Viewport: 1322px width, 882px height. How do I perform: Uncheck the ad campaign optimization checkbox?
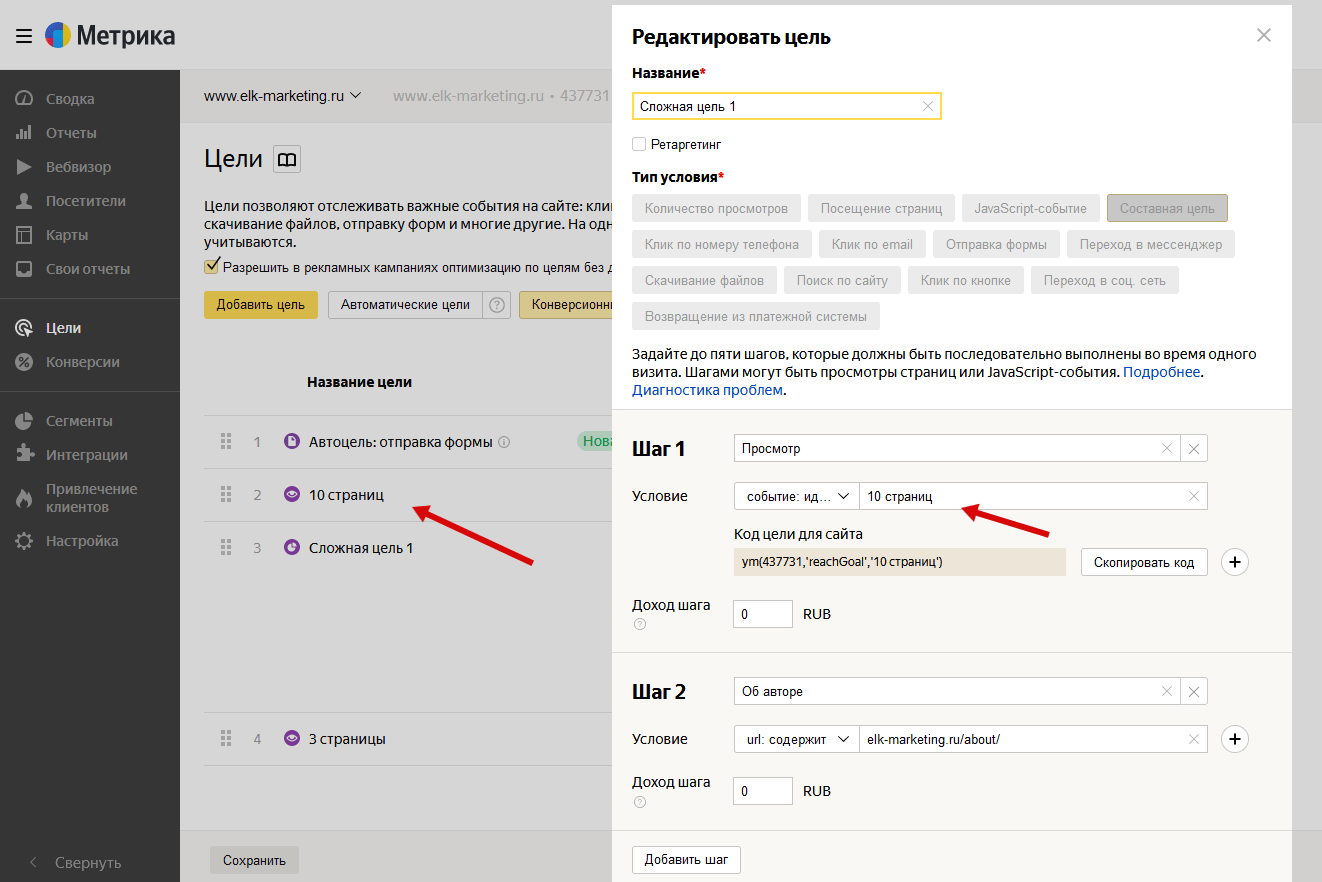(211, 267)
